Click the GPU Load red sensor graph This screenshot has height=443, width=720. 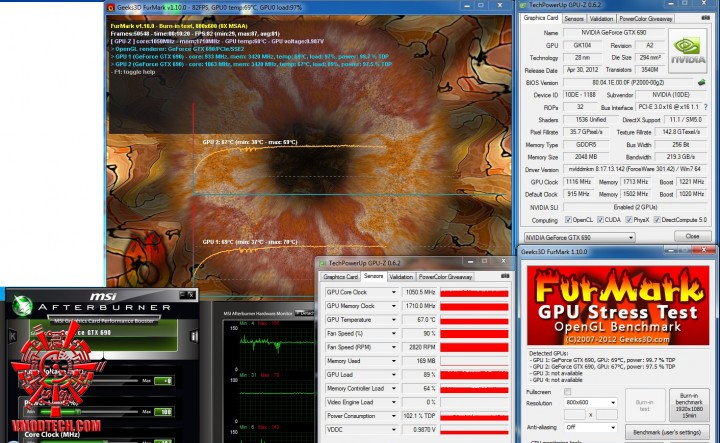click(x=474, y=375)
